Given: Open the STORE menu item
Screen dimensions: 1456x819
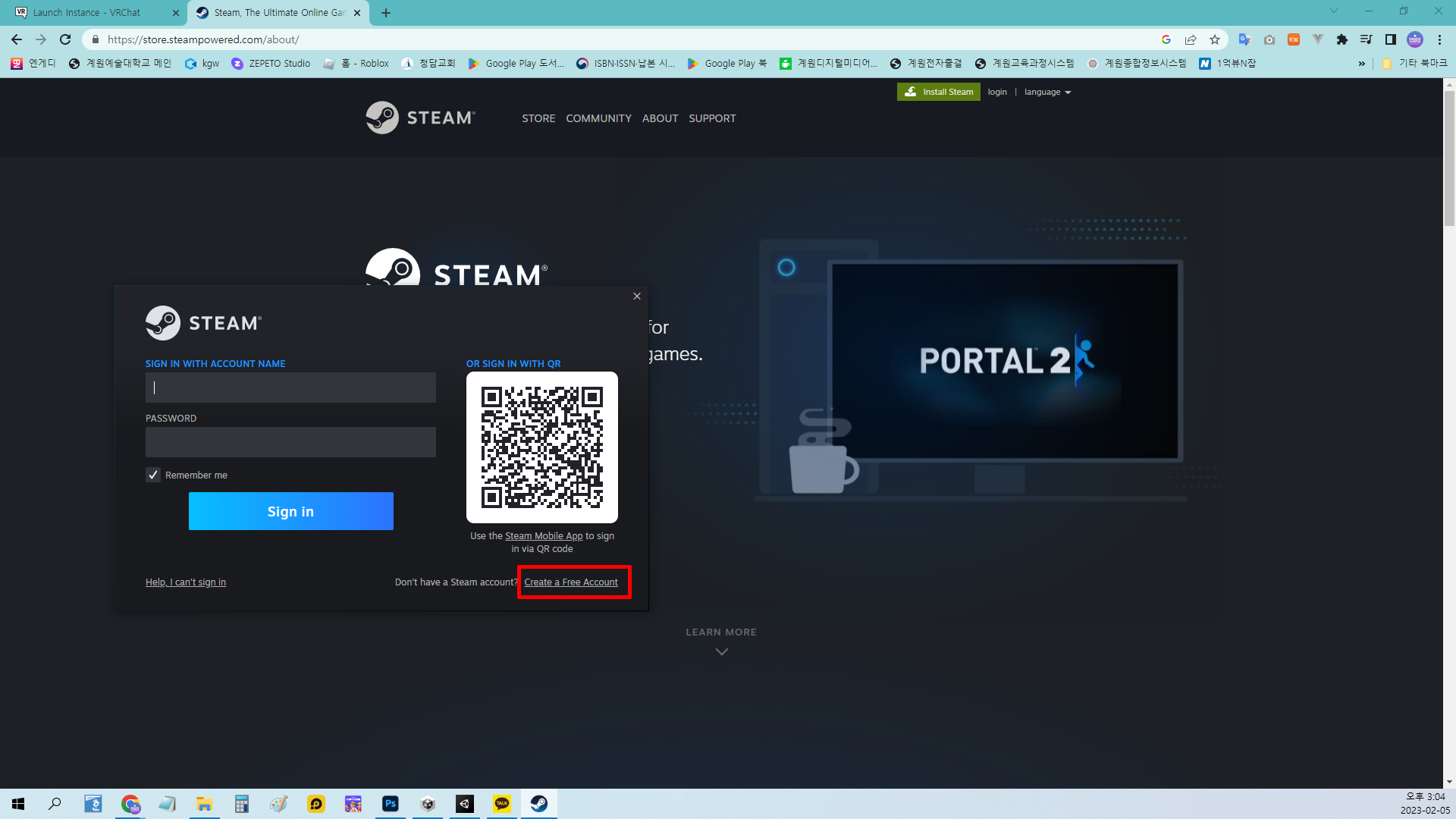Looking at the screenshot, I should 538,118.
